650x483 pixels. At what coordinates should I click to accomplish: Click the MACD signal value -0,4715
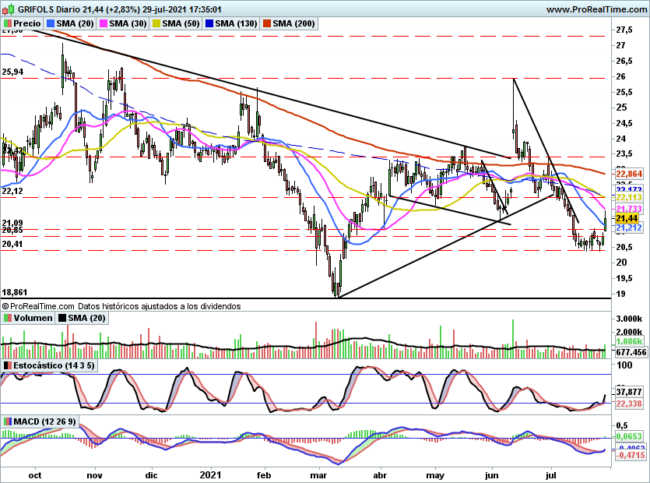[630, 456]
